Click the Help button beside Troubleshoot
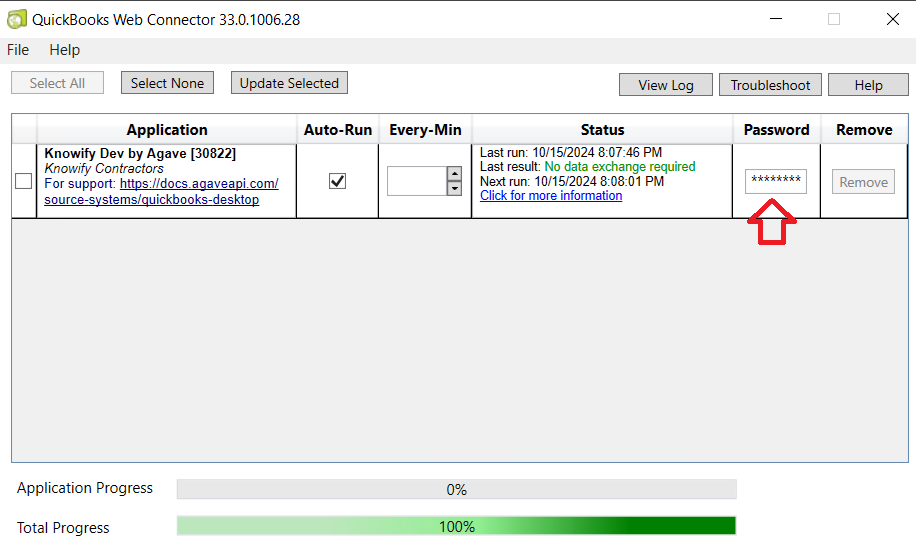This screenshot has height=545, width=916. tap(868, 85)
